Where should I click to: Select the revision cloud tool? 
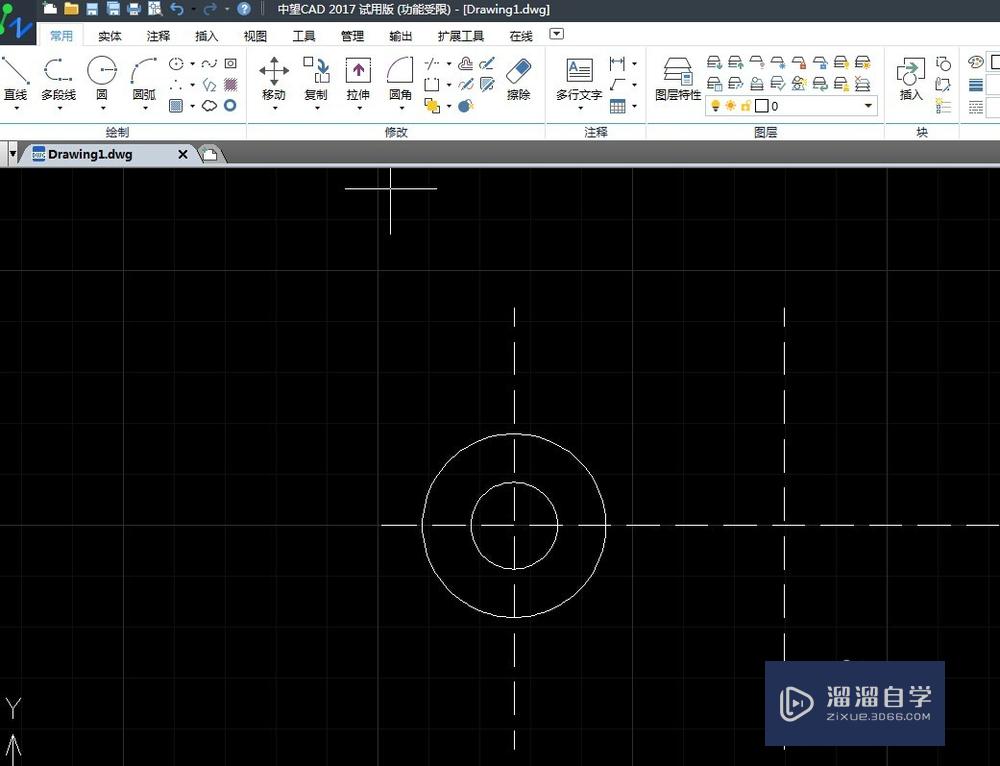[209, 106]
